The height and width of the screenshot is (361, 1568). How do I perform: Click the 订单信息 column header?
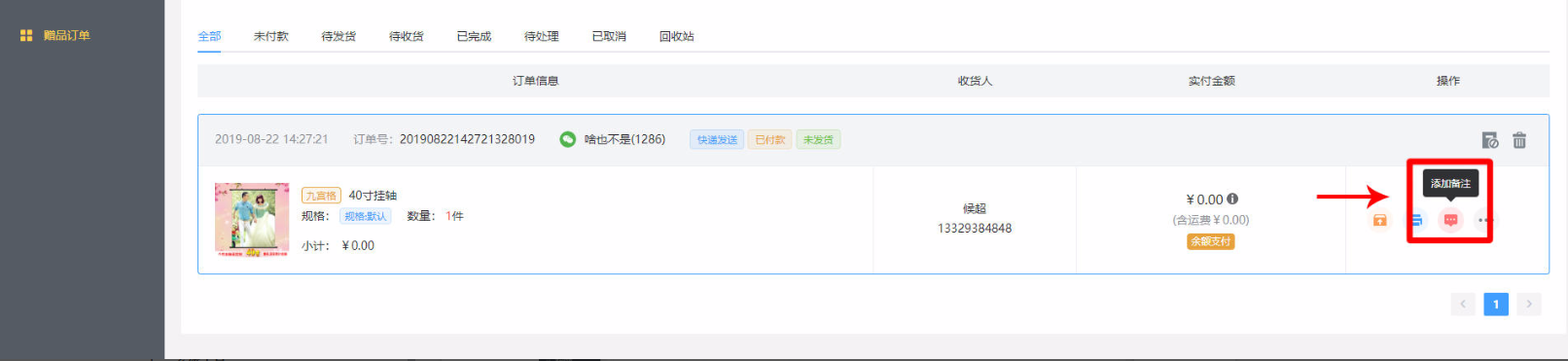pos(536,81)
